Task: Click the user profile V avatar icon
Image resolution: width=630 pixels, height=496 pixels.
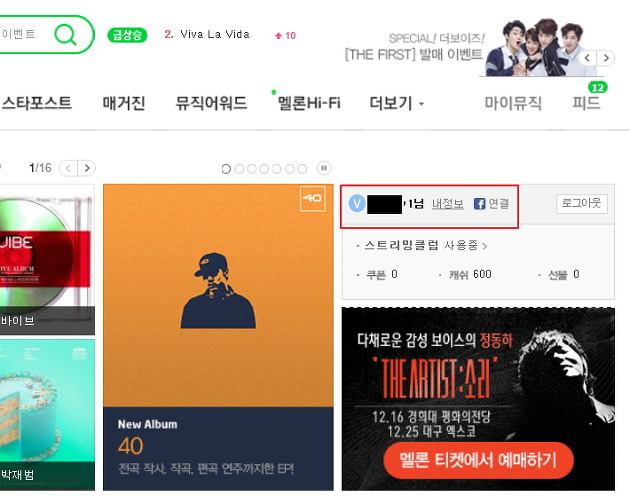Action: (357, 203)
